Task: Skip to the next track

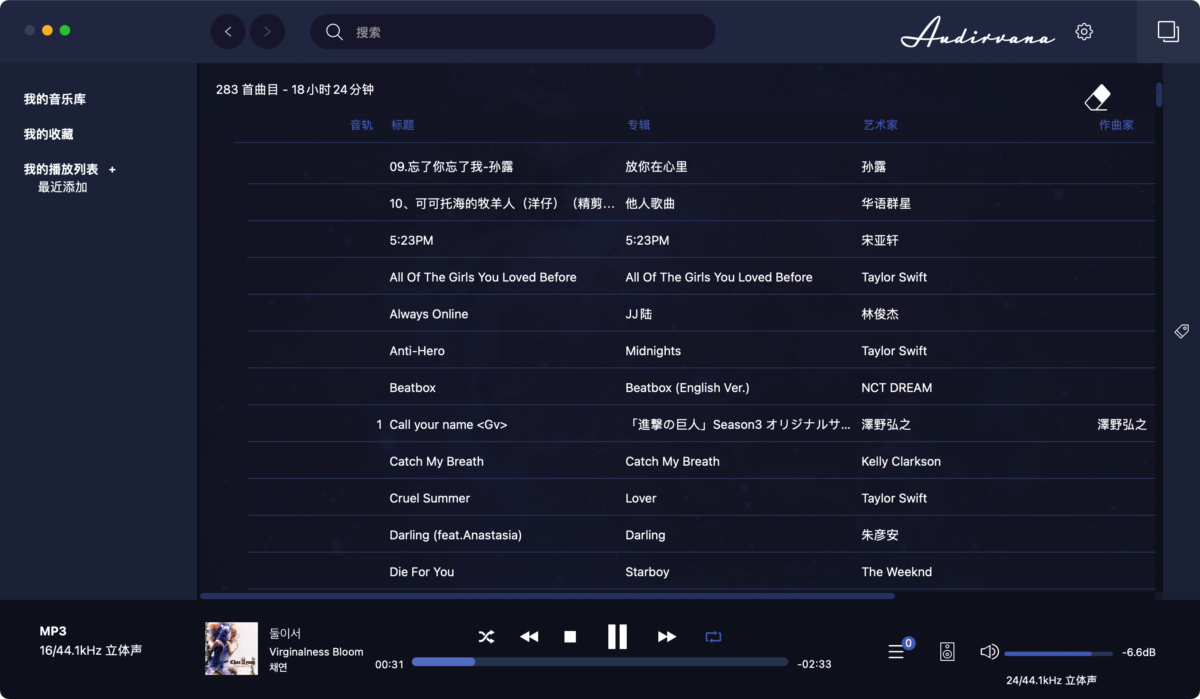Action: [667, 636]
